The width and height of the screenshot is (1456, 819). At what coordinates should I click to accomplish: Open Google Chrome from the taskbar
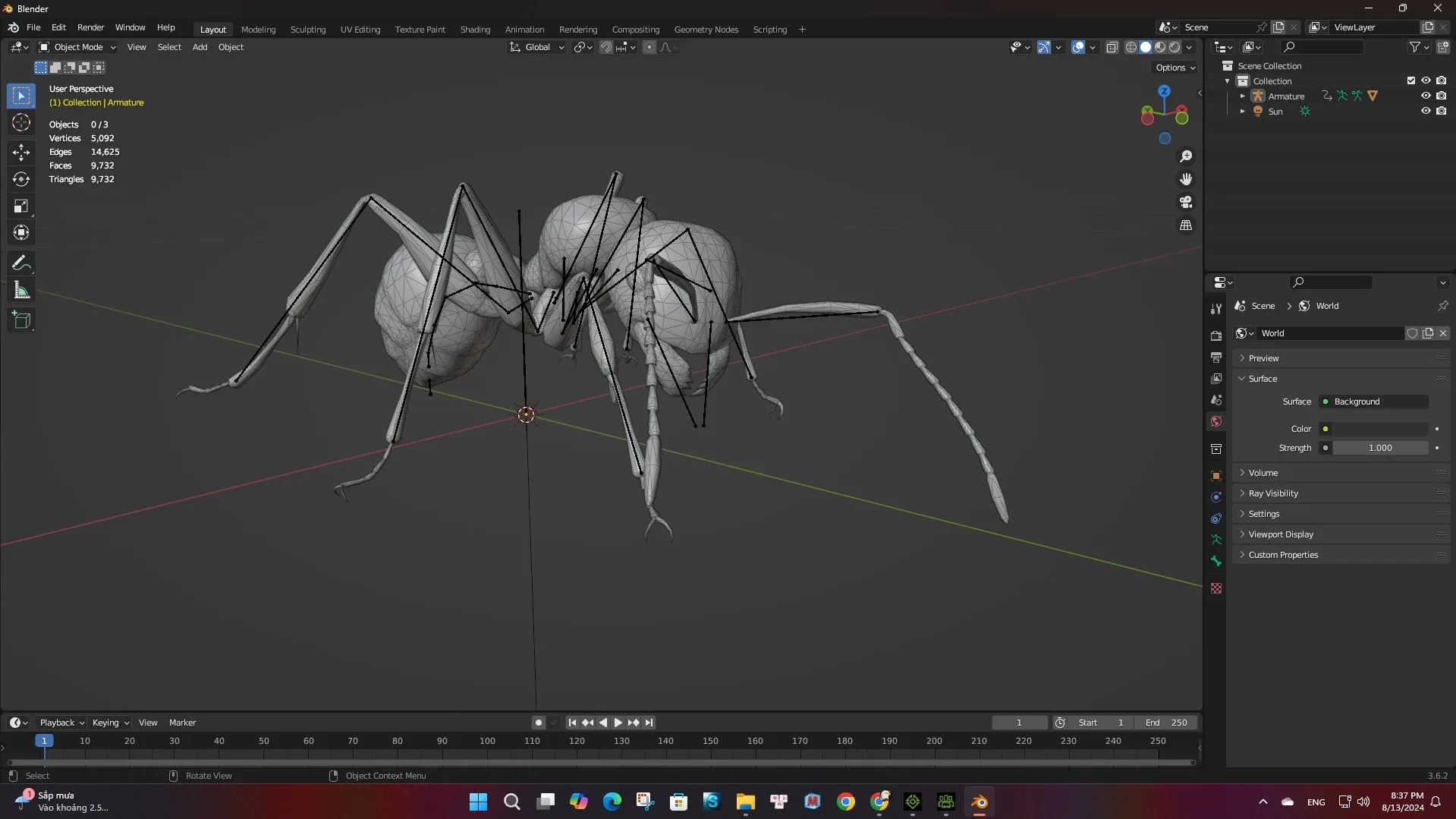pos(845,802)
